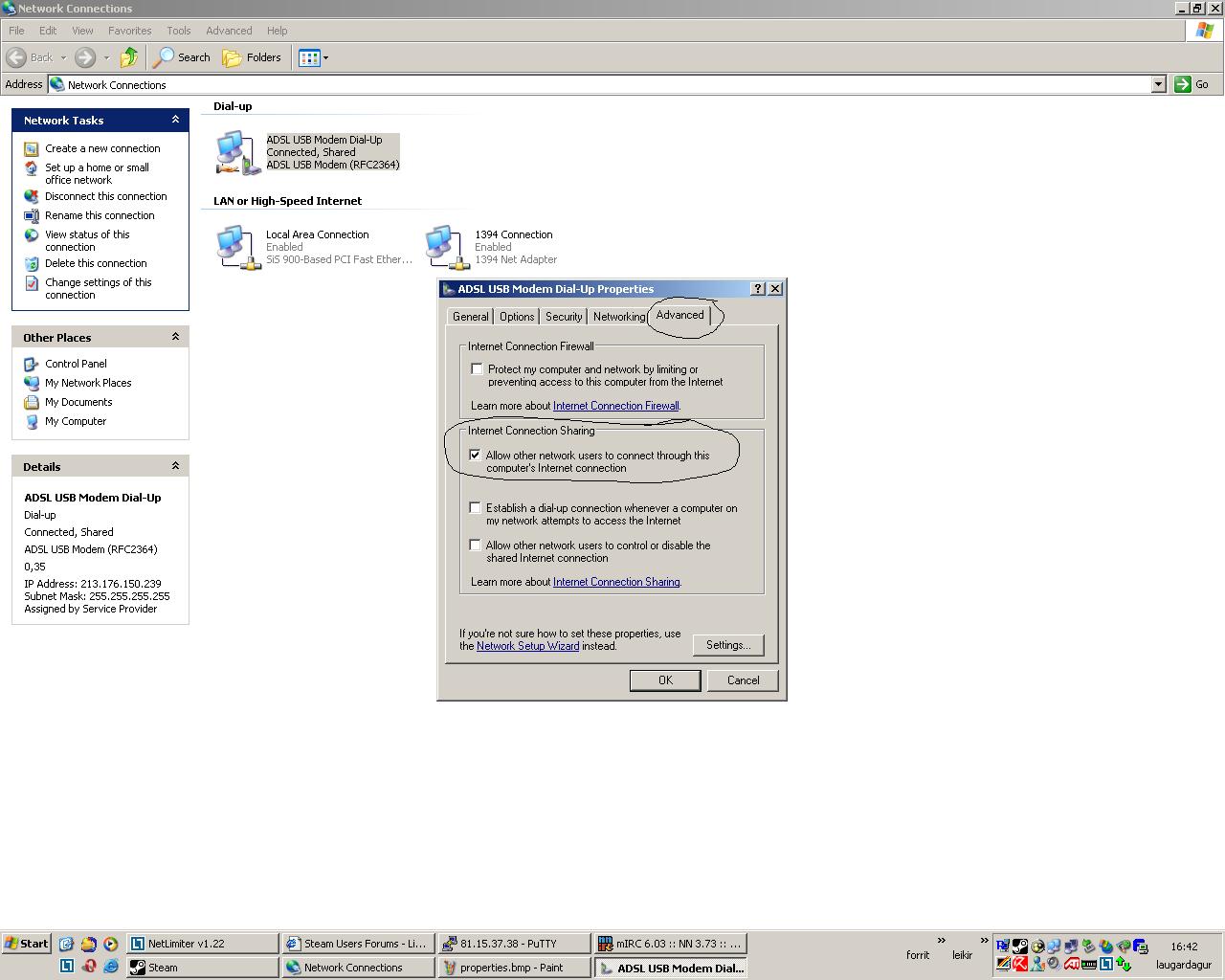The image size is (1225, 980).
Task: Open Control Panel from Other Places
Action: coord(76,364)
